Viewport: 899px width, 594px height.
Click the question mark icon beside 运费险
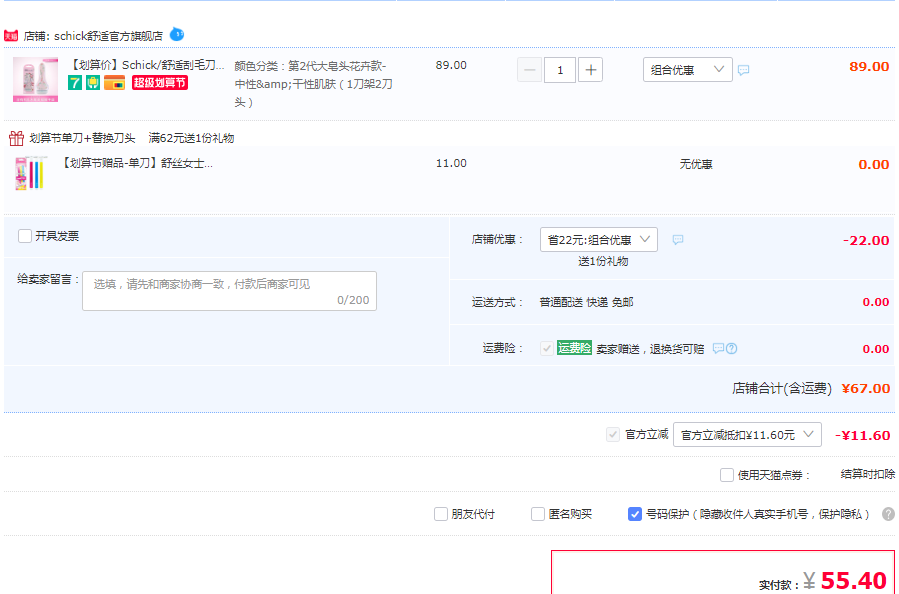click(x=732, y=349)
